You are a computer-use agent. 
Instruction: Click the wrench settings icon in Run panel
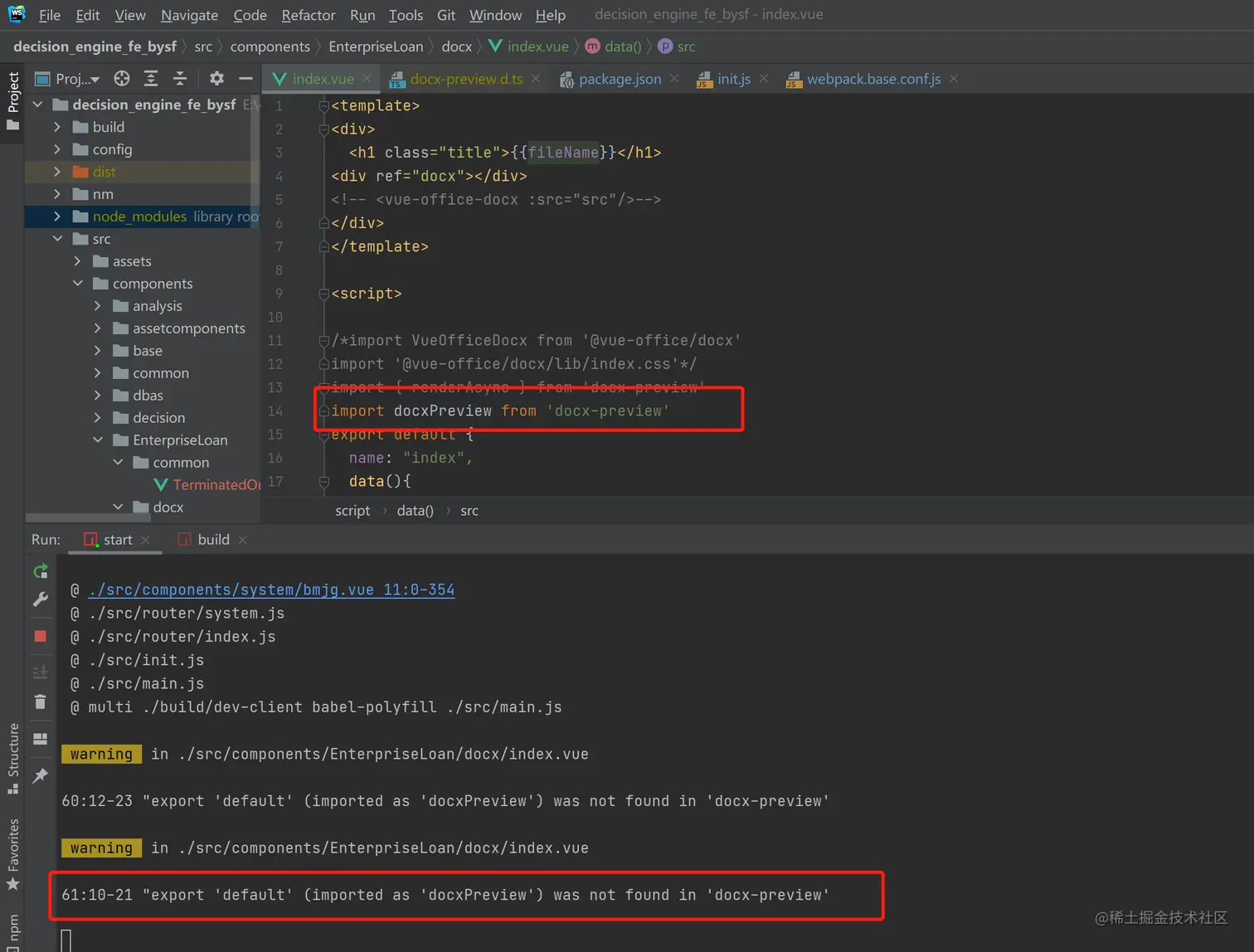(x=40, y=600)
